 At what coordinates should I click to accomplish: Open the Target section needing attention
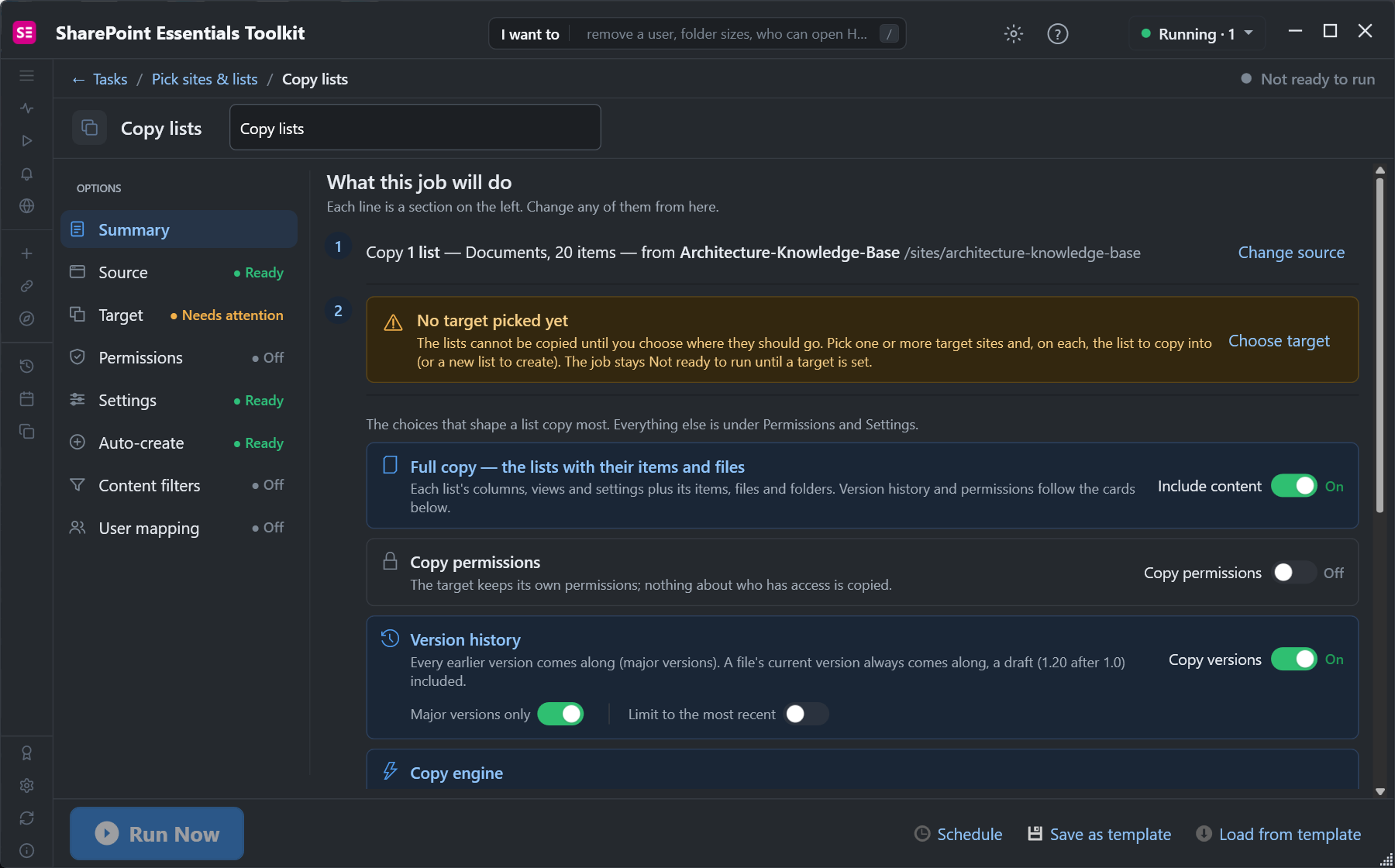pyautogui.click(x=179, y=315)
